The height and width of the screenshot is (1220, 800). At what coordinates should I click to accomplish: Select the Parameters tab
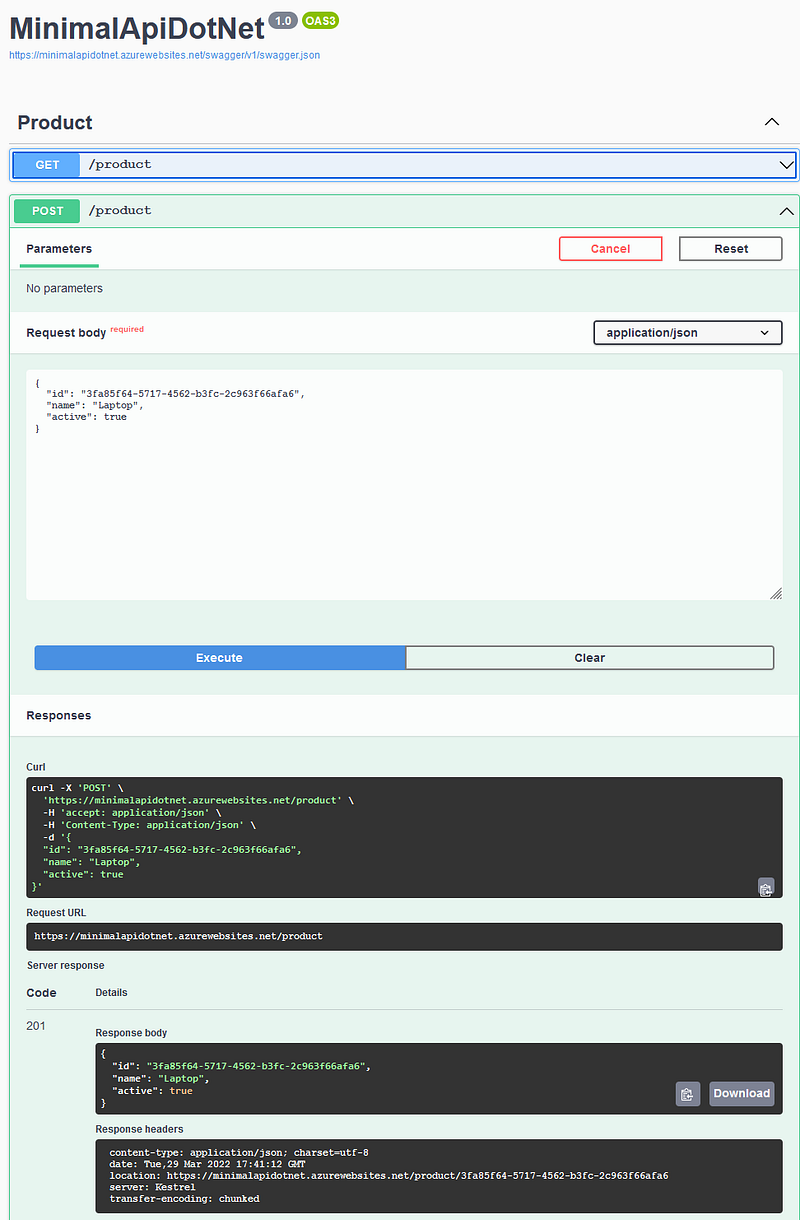[59, 249]
